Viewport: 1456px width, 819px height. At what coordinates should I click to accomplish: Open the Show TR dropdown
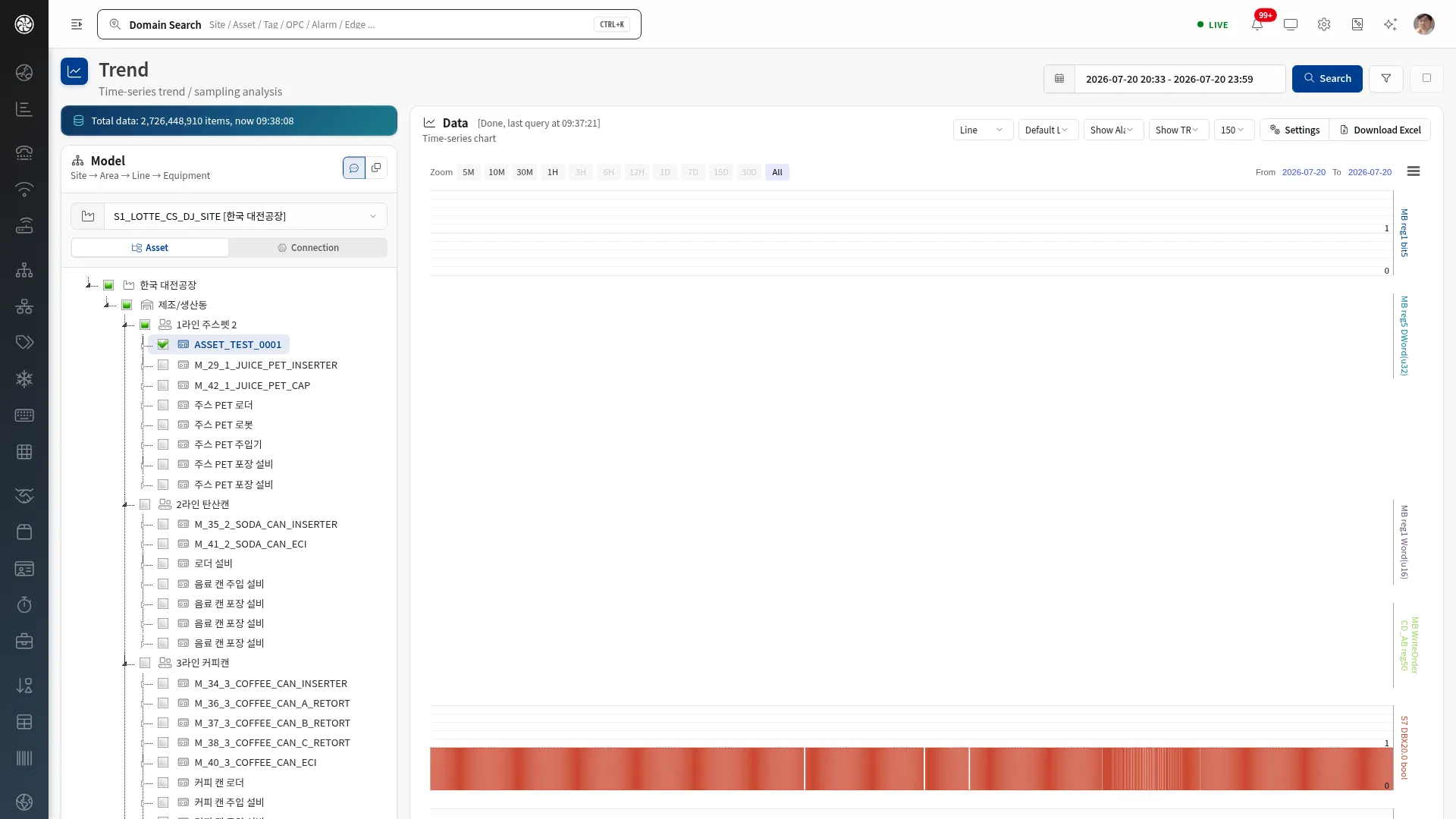coord(1178,130)
